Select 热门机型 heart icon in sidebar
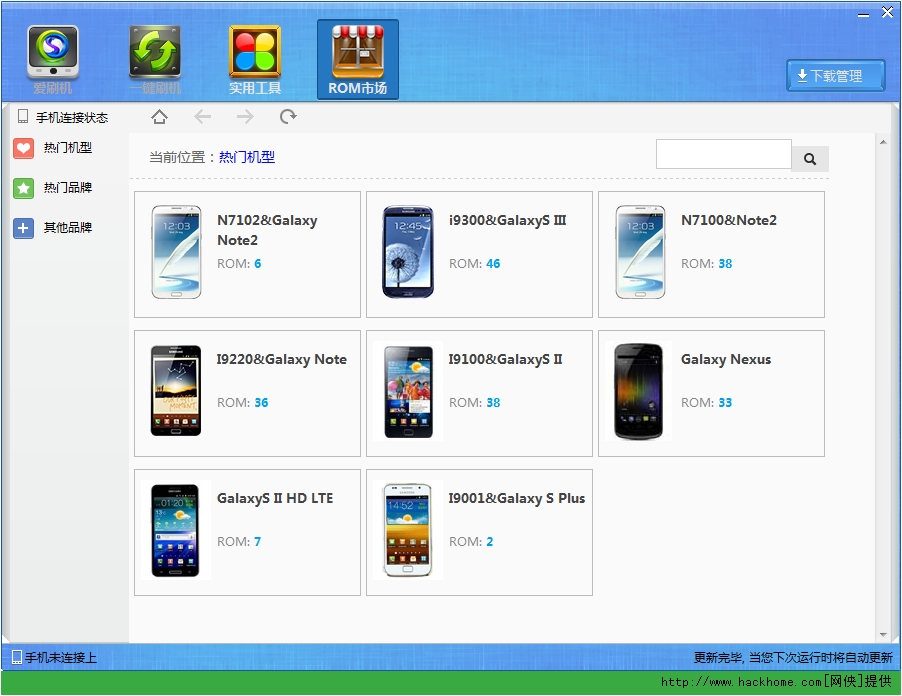902x696 pixels. (24, 148)
